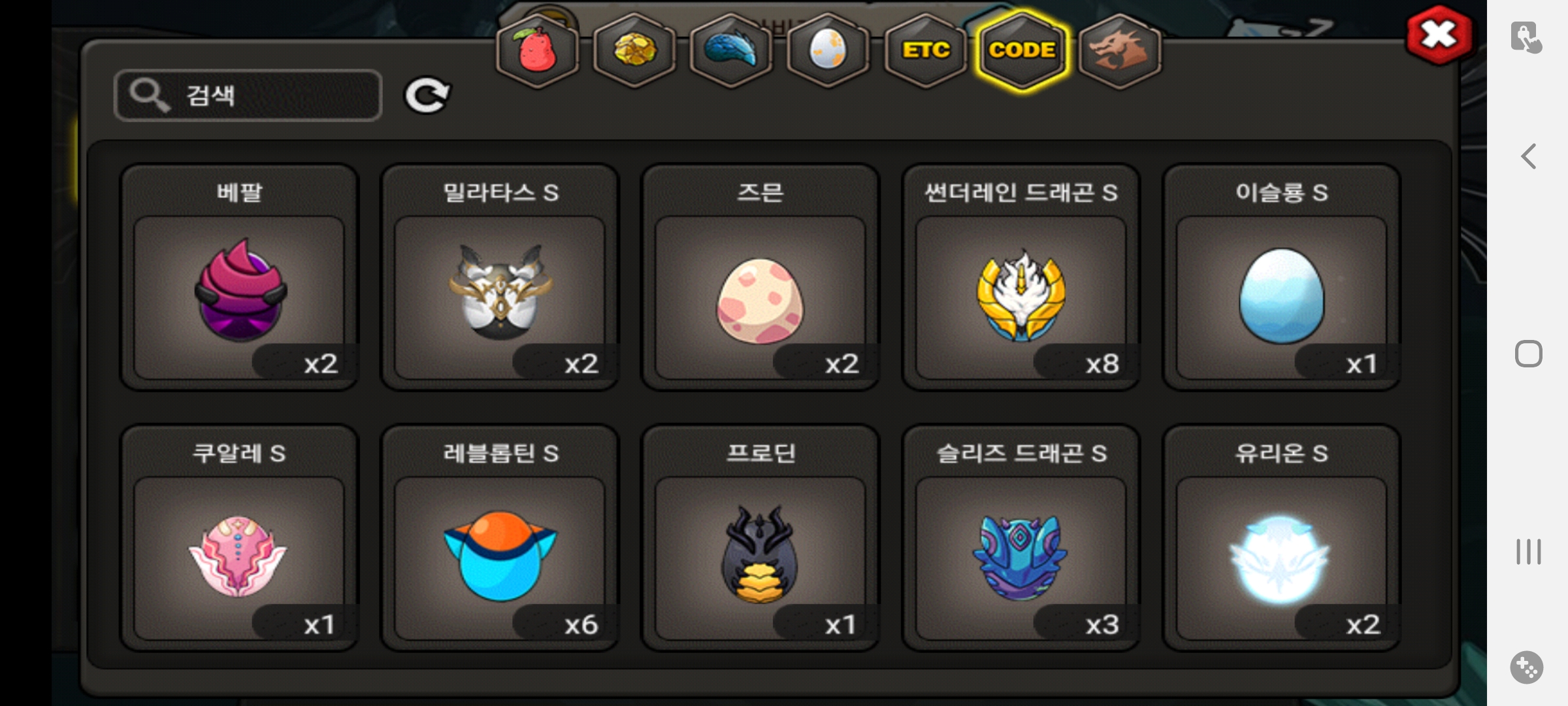Open the game tools controller icon

(1527, 667)
